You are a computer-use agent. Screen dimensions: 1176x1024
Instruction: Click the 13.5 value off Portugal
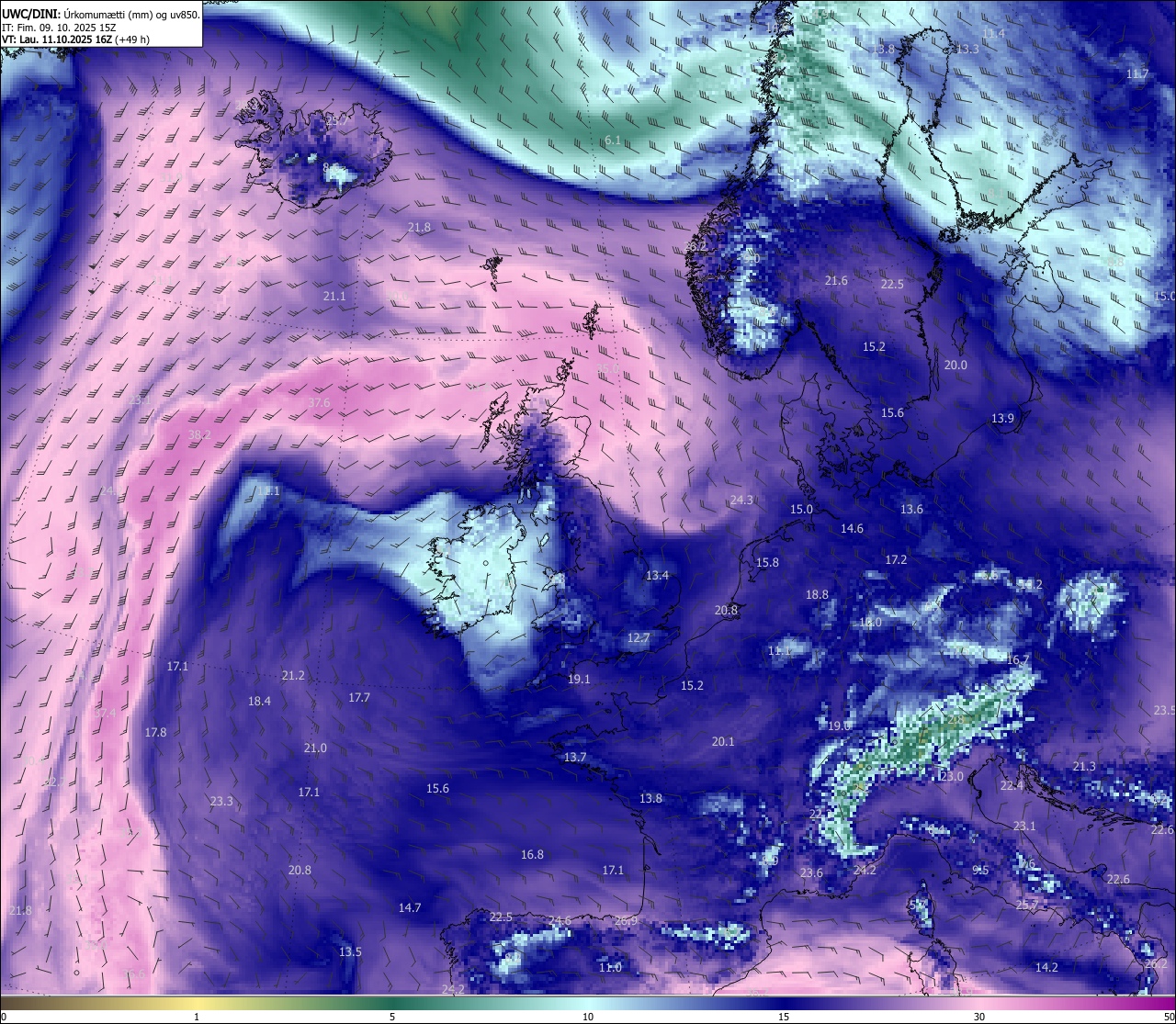[350, 951]
